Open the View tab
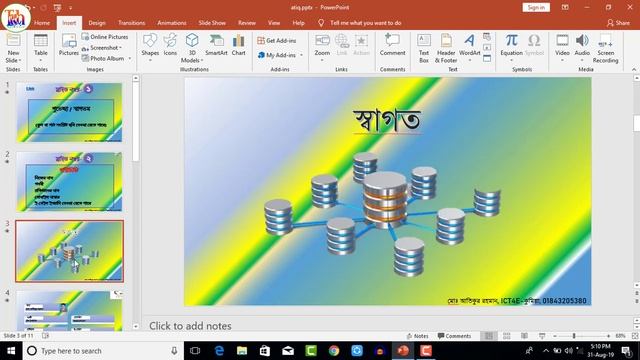The height and width of the screenshot is (360, 640). [274, 23]
